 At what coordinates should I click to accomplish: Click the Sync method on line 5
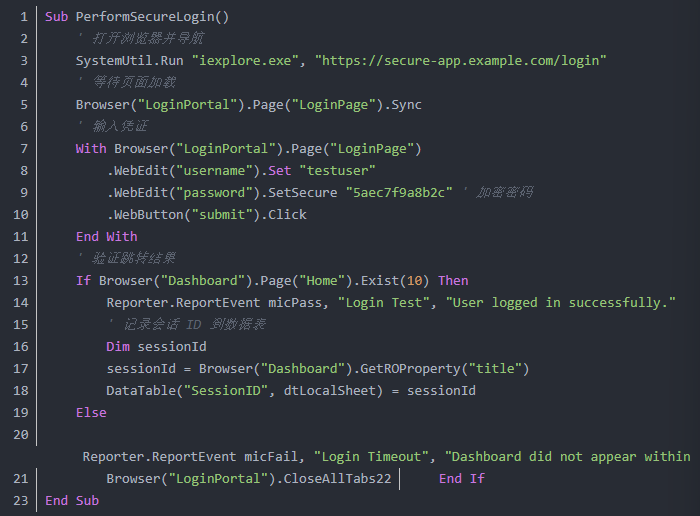pos(406,105)
